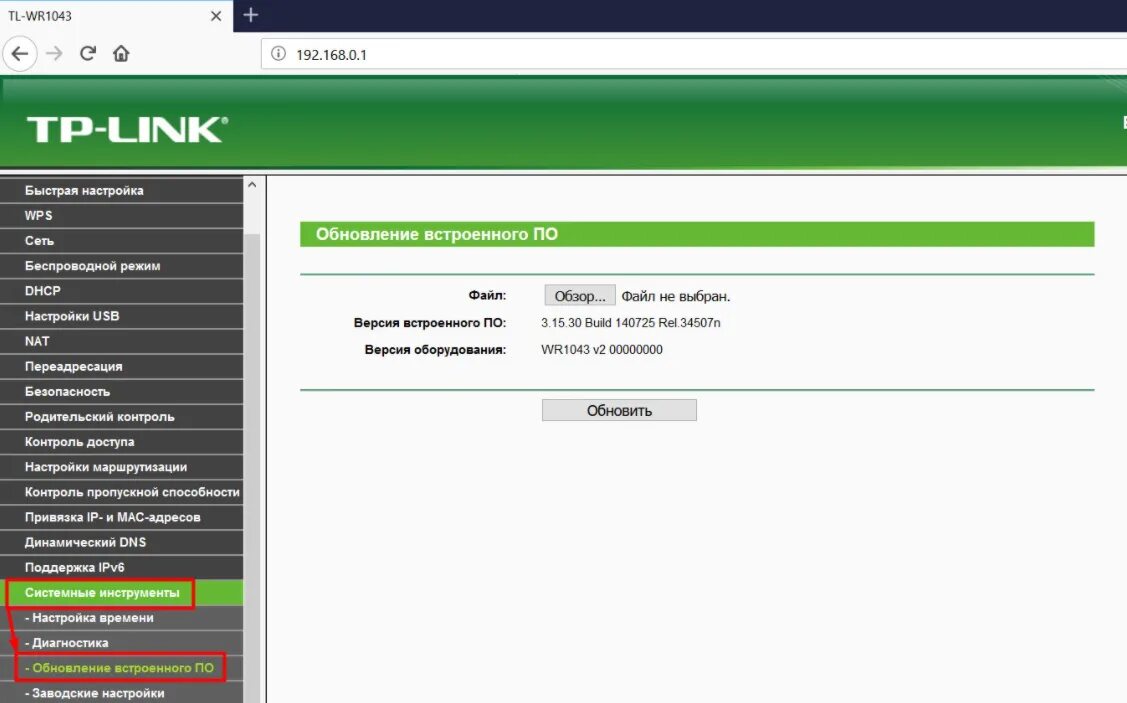Open the Сеть section
Viewport: 1127px width, 703px height.
[x=121, y=241]
